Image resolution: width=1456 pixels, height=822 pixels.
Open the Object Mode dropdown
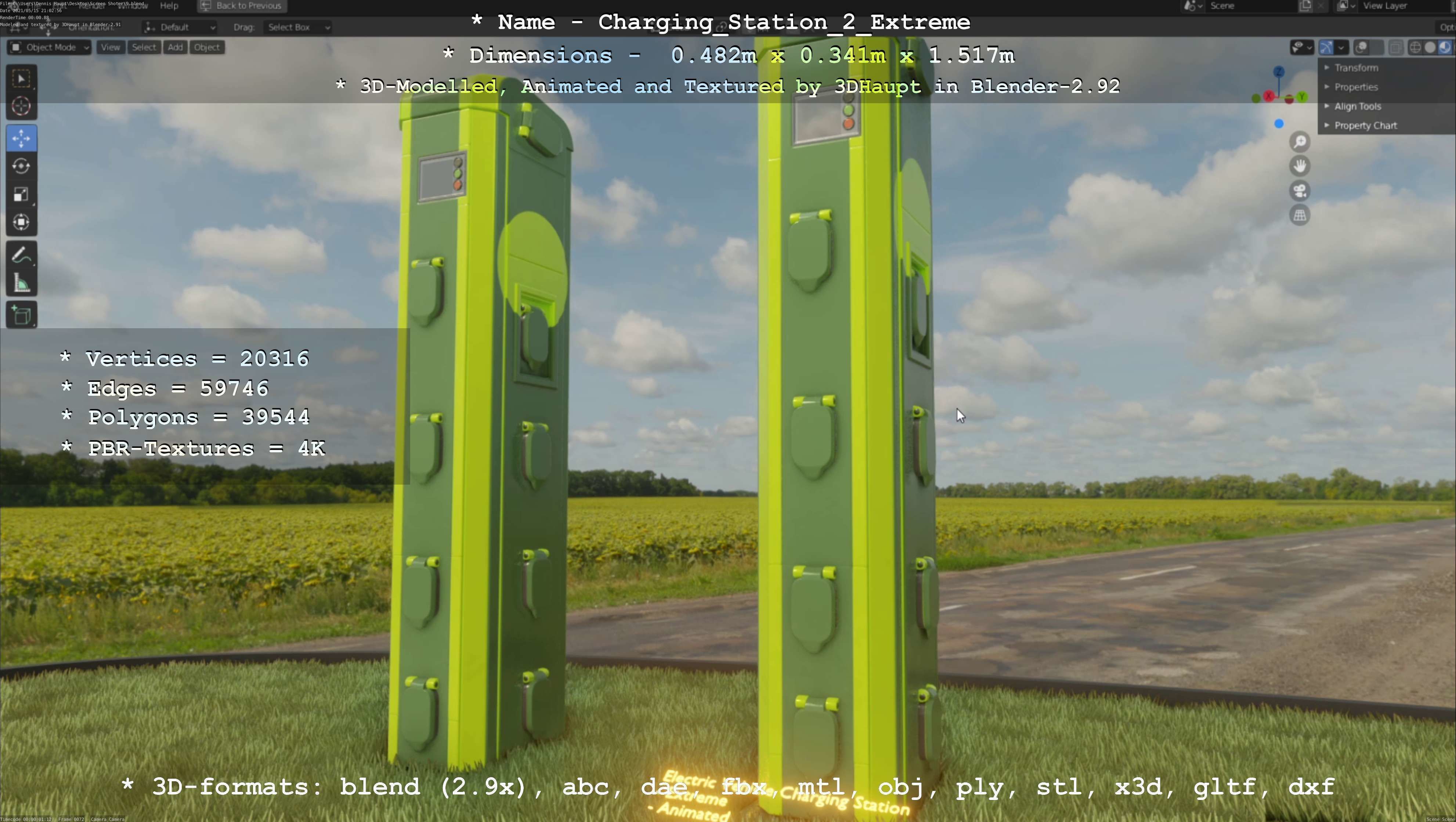50,47
